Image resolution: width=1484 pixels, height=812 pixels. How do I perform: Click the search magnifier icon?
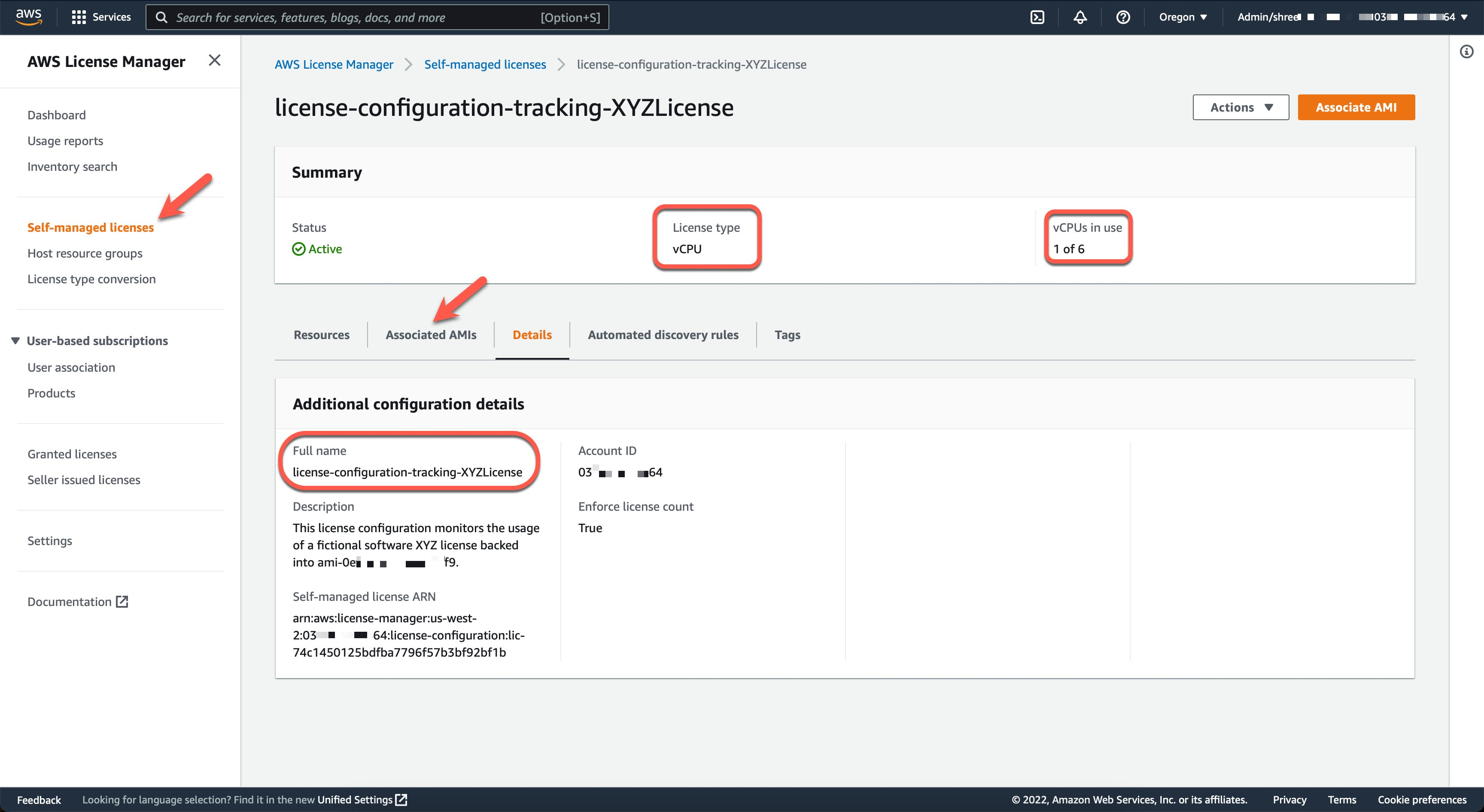(162, 17)
